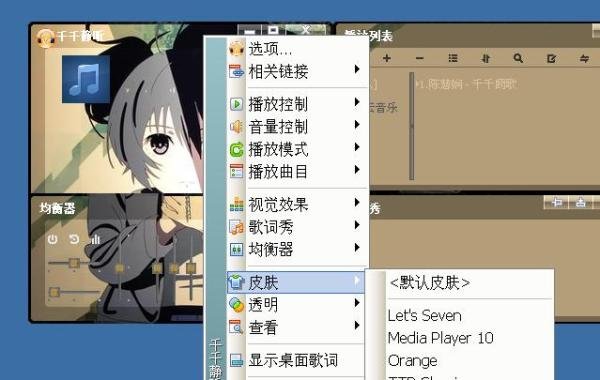Expand the 歌词秀 submenu arrow
This screenshot has height=380, width=600.
click(357, 225)
